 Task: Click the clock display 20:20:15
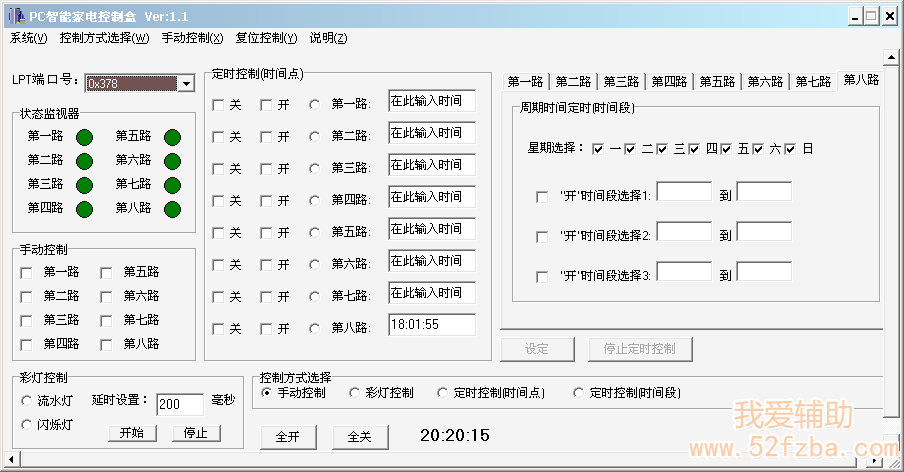click(x=455, y=435)
